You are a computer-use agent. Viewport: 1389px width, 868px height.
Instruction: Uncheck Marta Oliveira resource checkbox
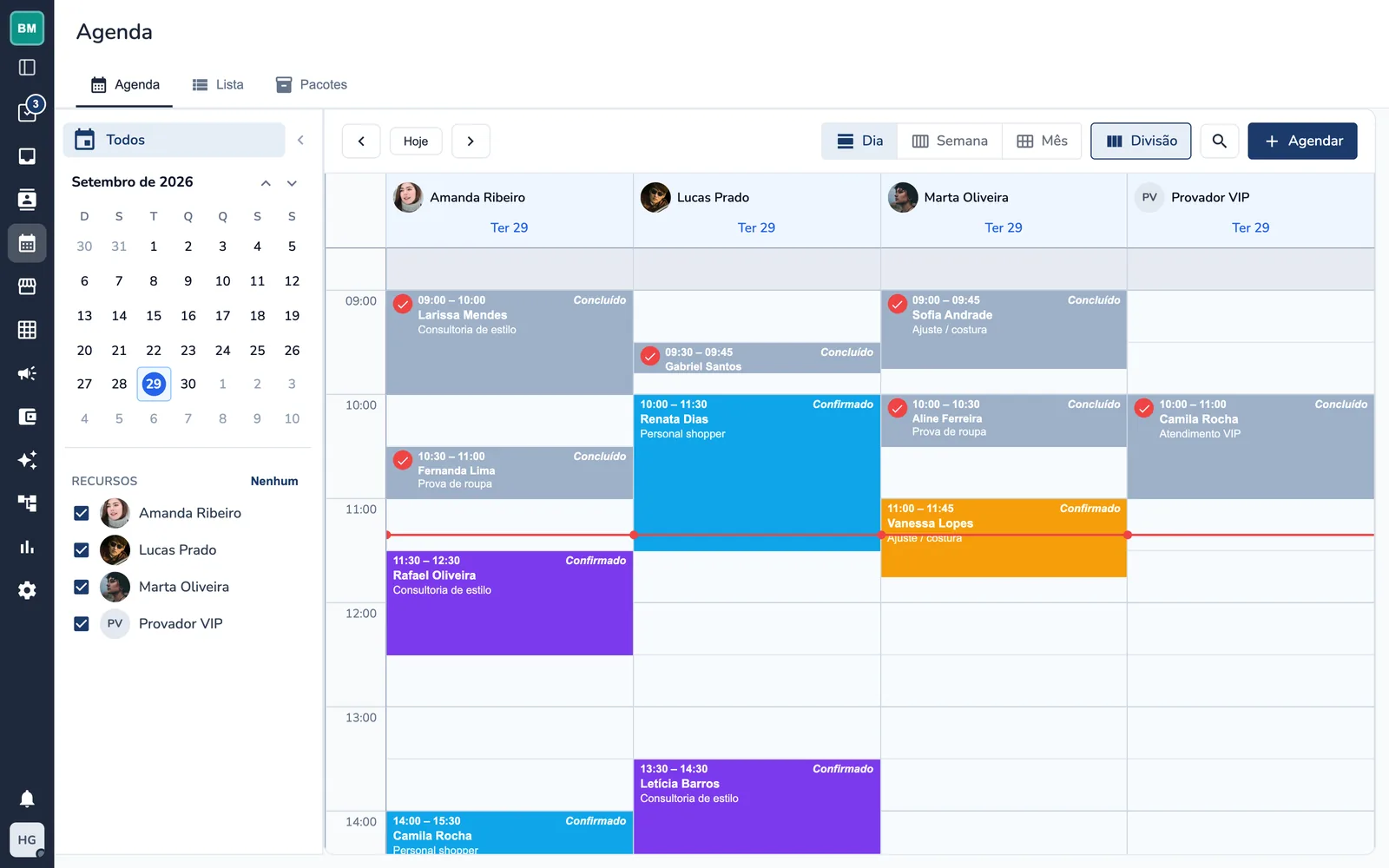[82, 587]
